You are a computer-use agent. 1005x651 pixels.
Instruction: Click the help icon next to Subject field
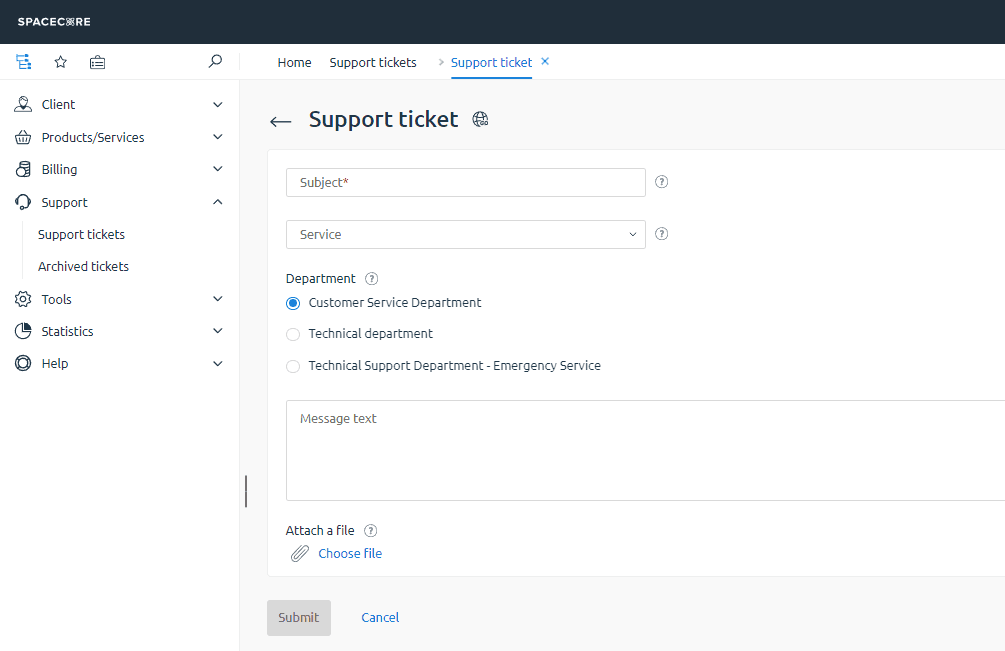[661, 182]
